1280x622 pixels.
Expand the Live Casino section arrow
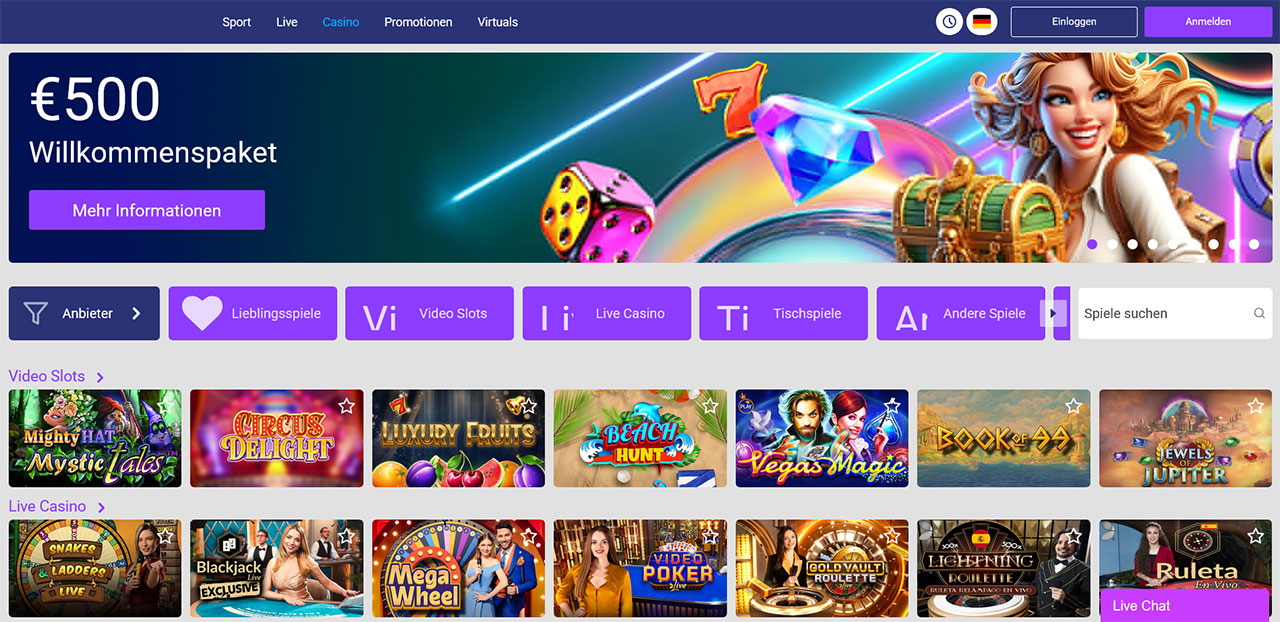101,507
